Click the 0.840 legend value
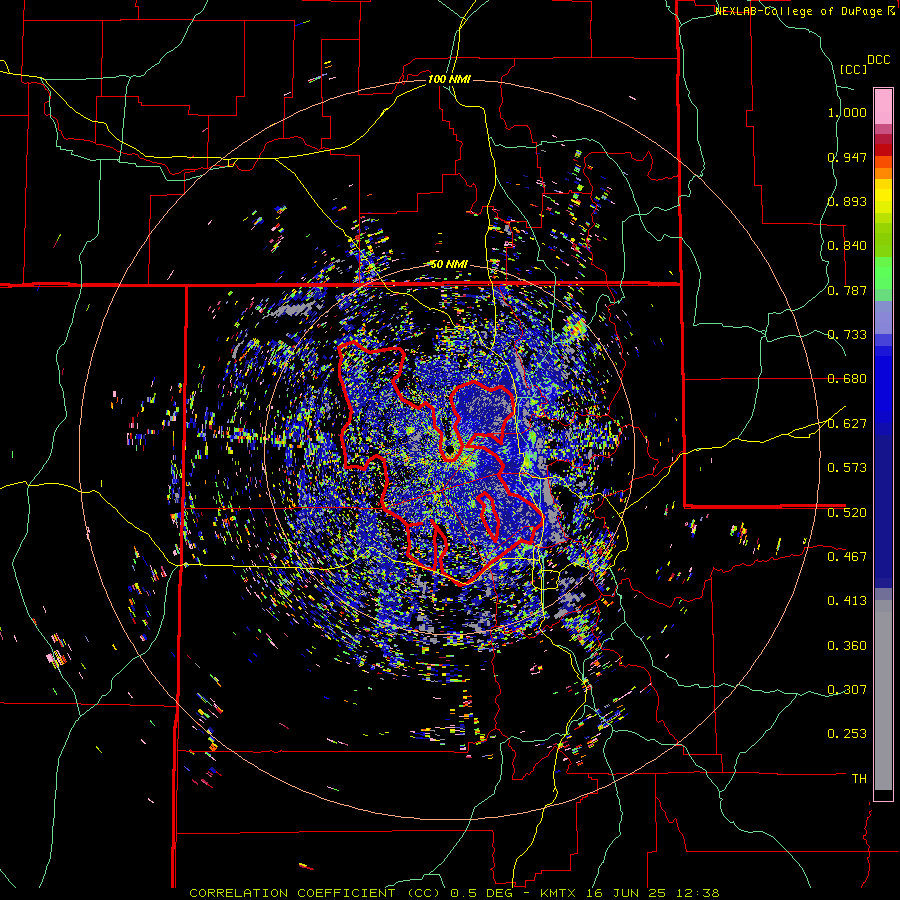The image size is (900, 900). click(x=847, y=246)
